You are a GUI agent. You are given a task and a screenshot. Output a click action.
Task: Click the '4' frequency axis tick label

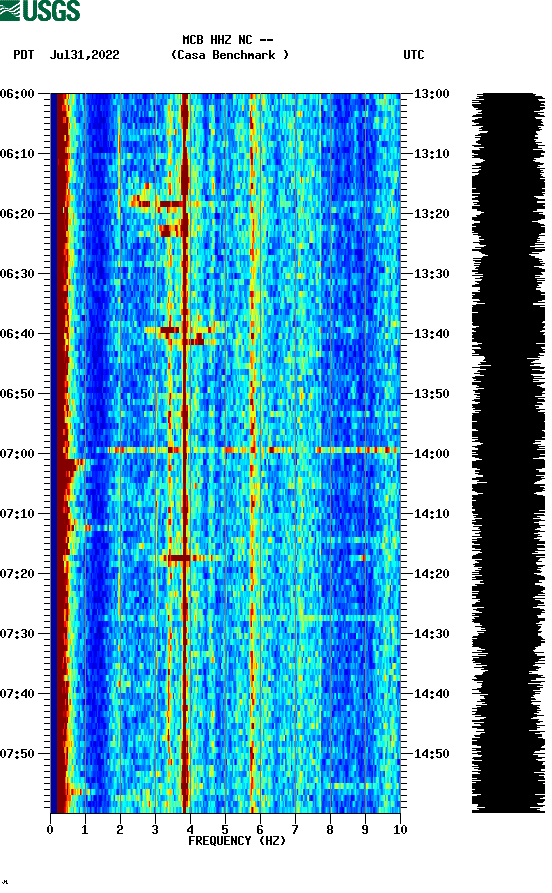point(190,830)
